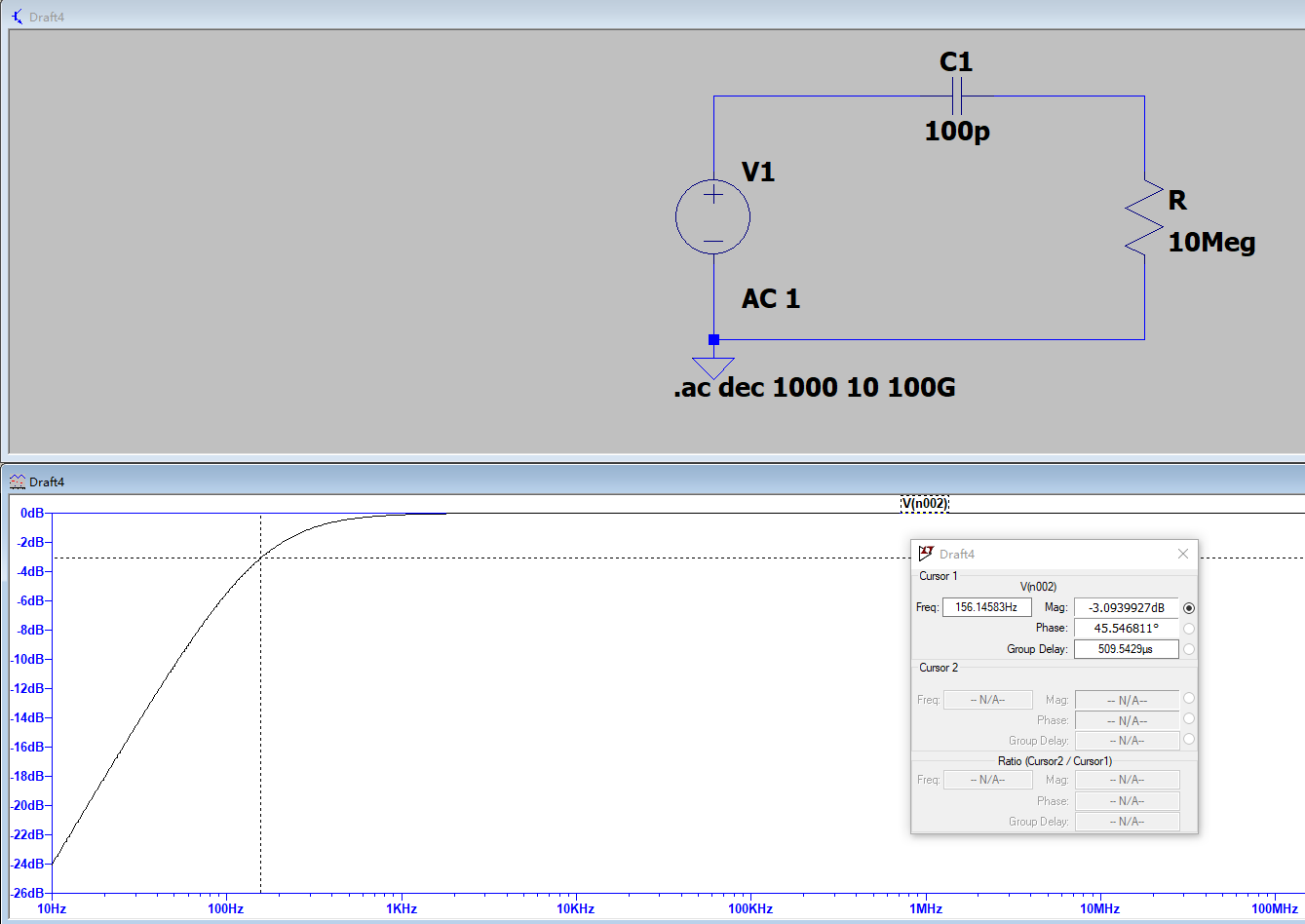Click the capacitor C1 symbol
The height and width of the screenshot is (924, 1305).
pos(957,96)
